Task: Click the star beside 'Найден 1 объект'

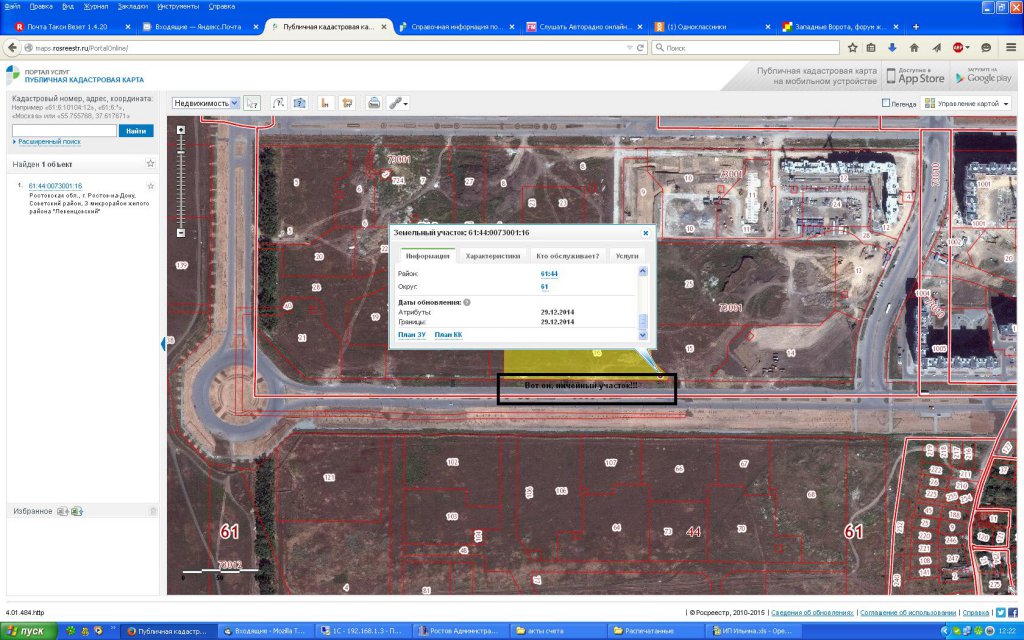Action: 150,163
